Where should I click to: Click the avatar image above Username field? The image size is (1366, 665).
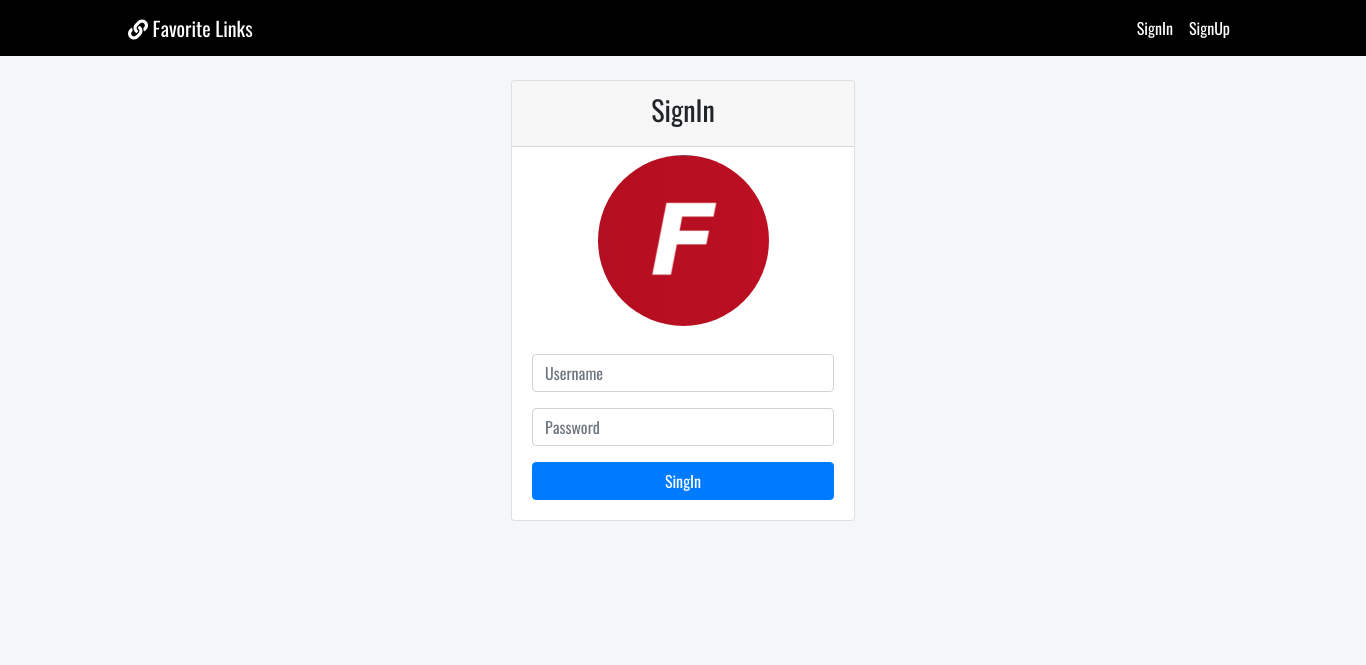[683, 240]
